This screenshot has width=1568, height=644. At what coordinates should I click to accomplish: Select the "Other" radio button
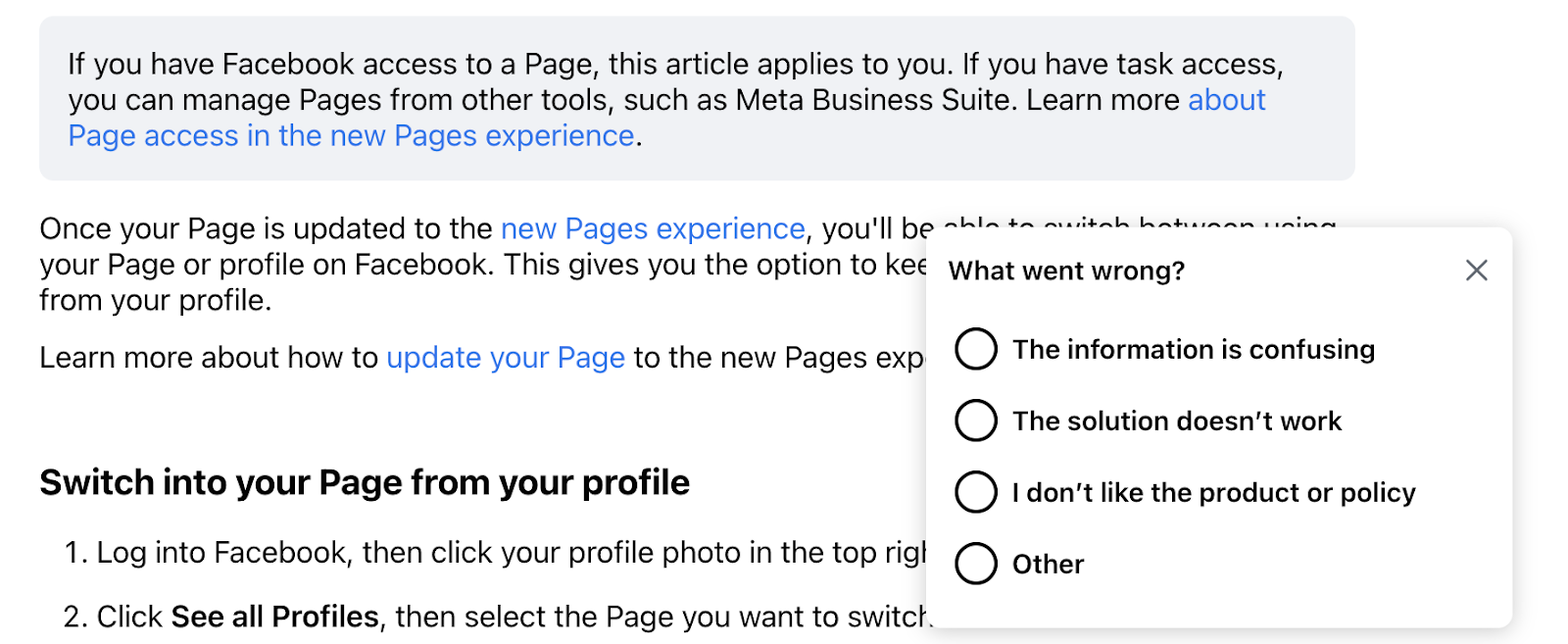[x=976, y=564]
